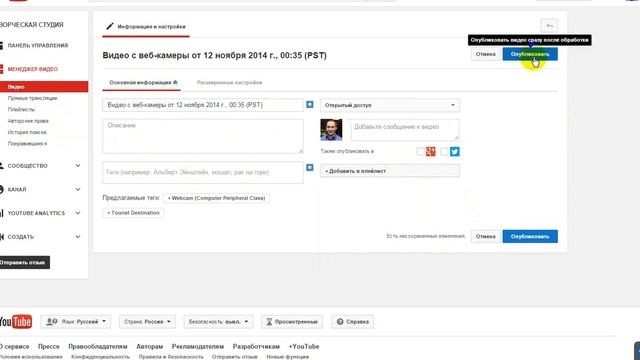
Task: Open История поиска in sidebar
Action: (x=27, y=133)
